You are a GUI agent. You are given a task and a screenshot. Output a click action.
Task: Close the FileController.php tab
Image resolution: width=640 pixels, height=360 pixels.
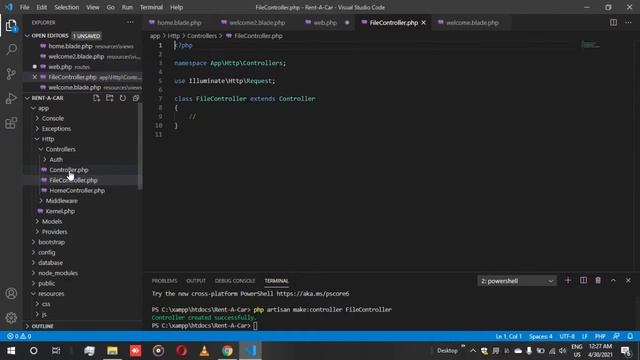[423, 22]
